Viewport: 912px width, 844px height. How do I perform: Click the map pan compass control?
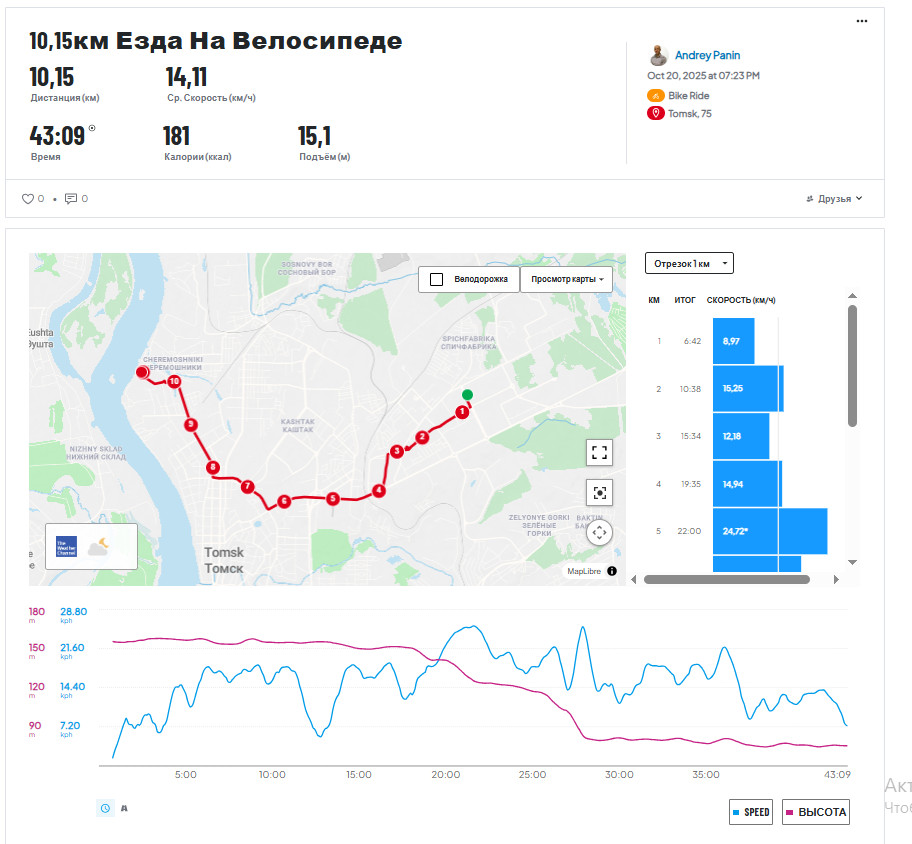pyautogui.click(x=599, y=532)
